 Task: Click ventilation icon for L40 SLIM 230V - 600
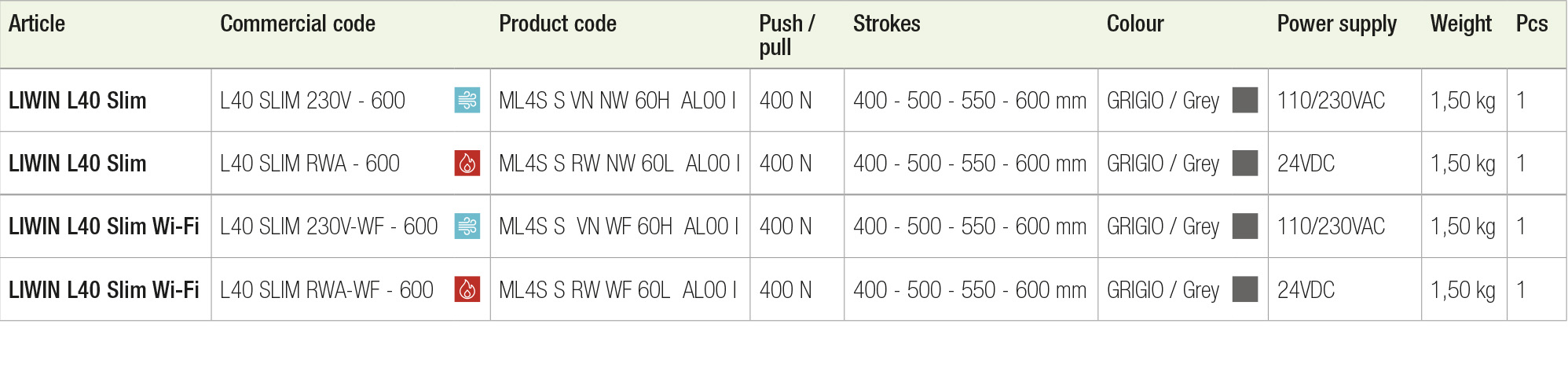click(467, 100)
